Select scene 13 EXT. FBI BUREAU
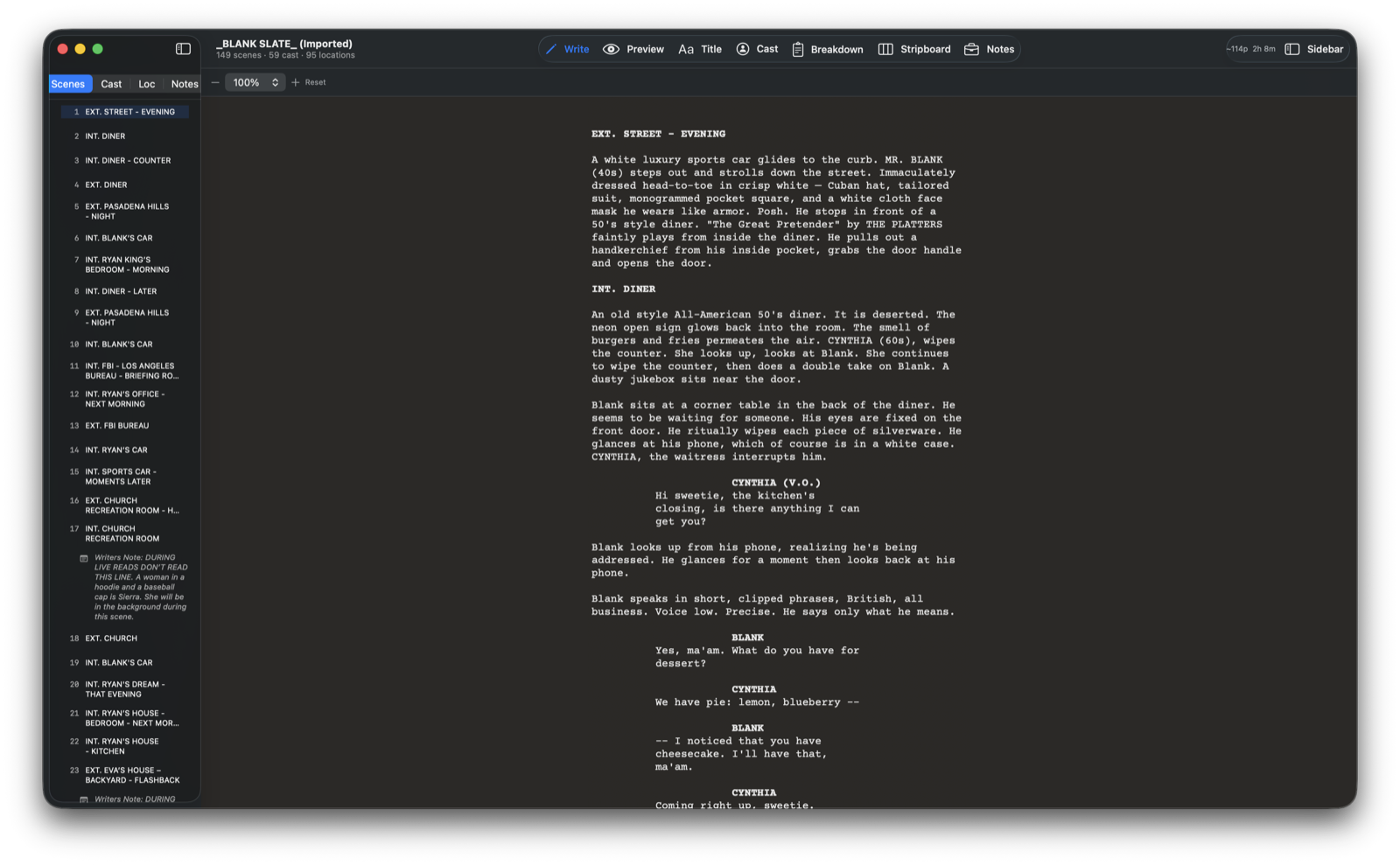Viewport: 1400px width, 865px height. (x=125, y=426)
